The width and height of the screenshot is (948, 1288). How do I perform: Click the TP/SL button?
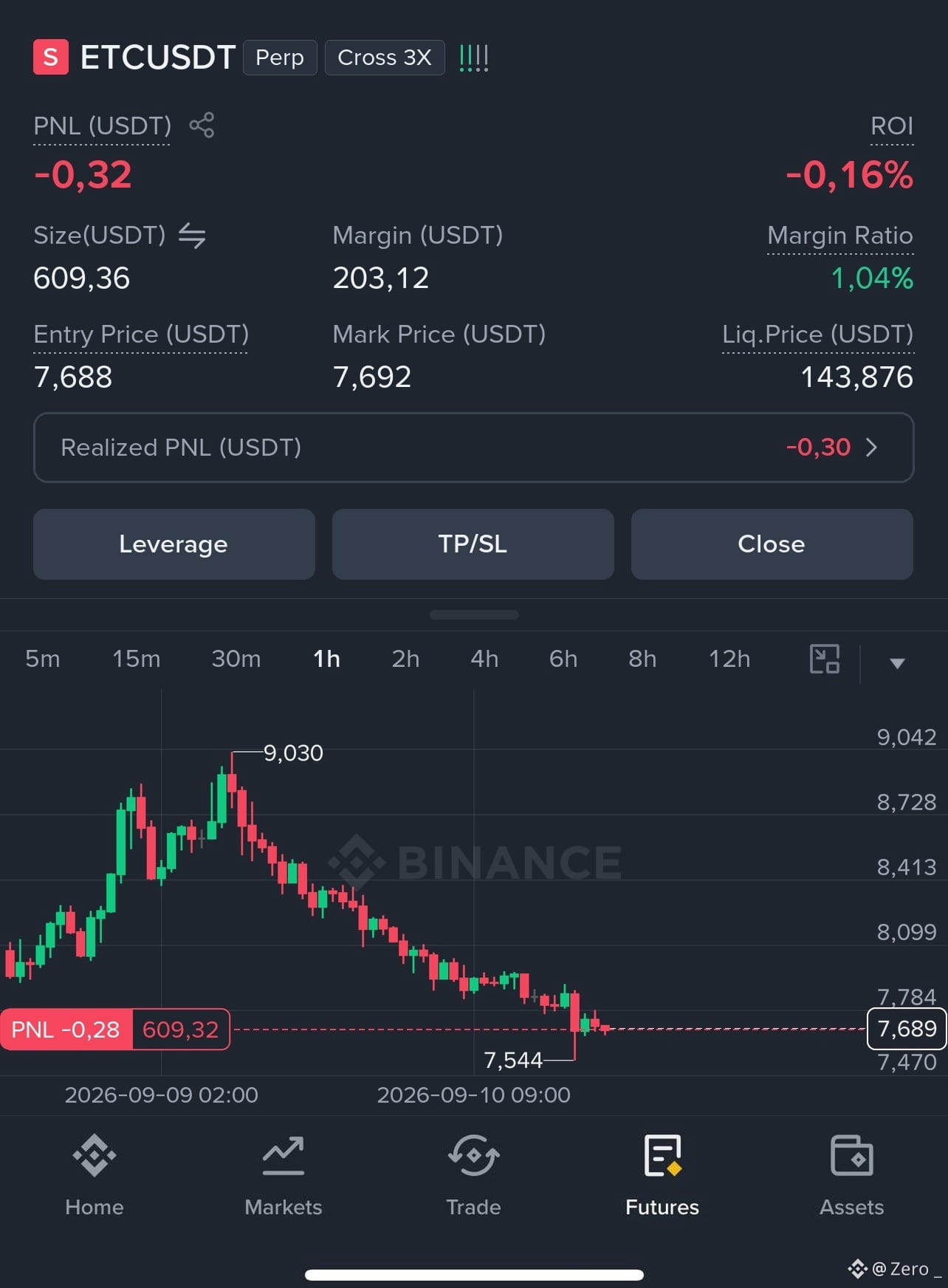click(x=473, y=544)
